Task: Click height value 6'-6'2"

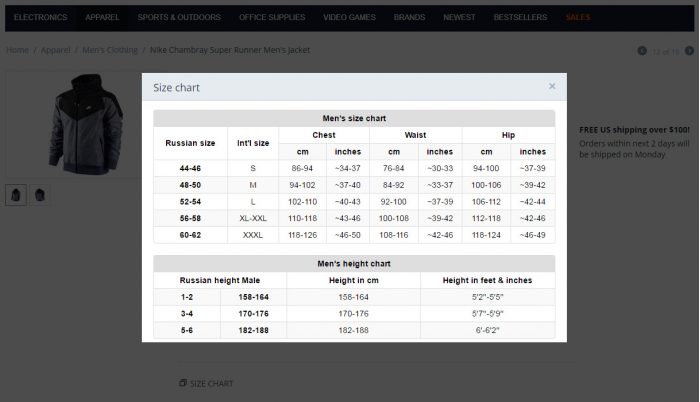Action: click(x=488, y=331)
